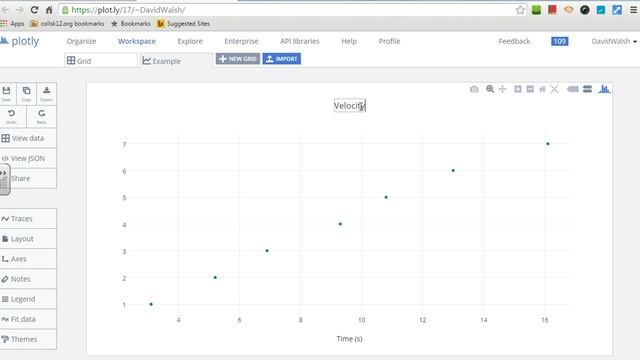Expand the DavidWalsh account dropdown
Screen dimensions: 640x360
(614, 41)
